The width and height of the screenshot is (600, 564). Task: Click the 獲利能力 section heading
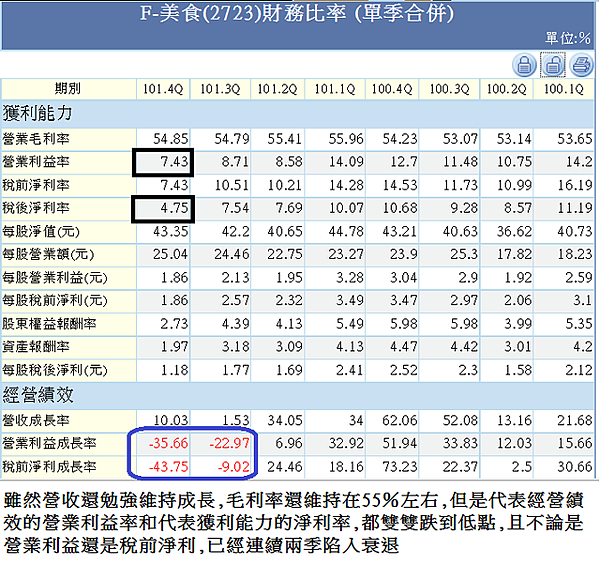[x=38, y=113]
